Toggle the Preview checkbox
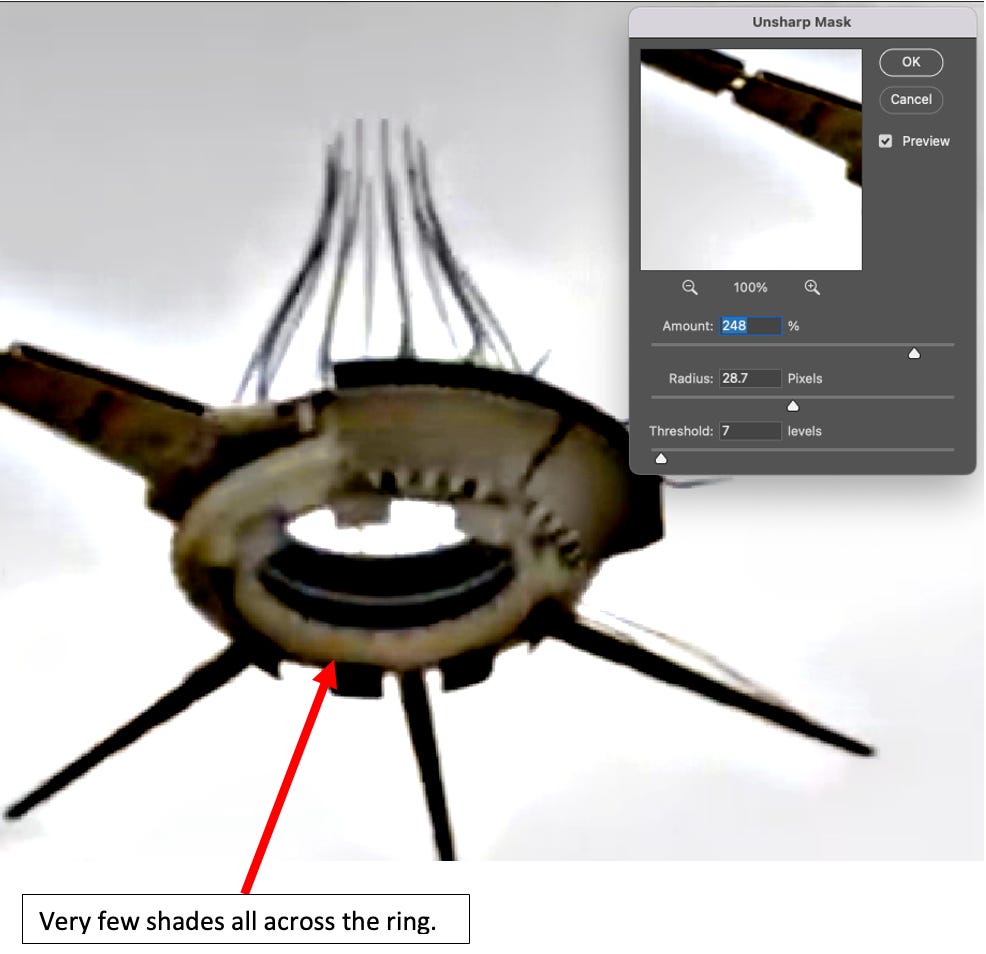The image size is (986, 954). pyautogui.click(x=885, y=141)
